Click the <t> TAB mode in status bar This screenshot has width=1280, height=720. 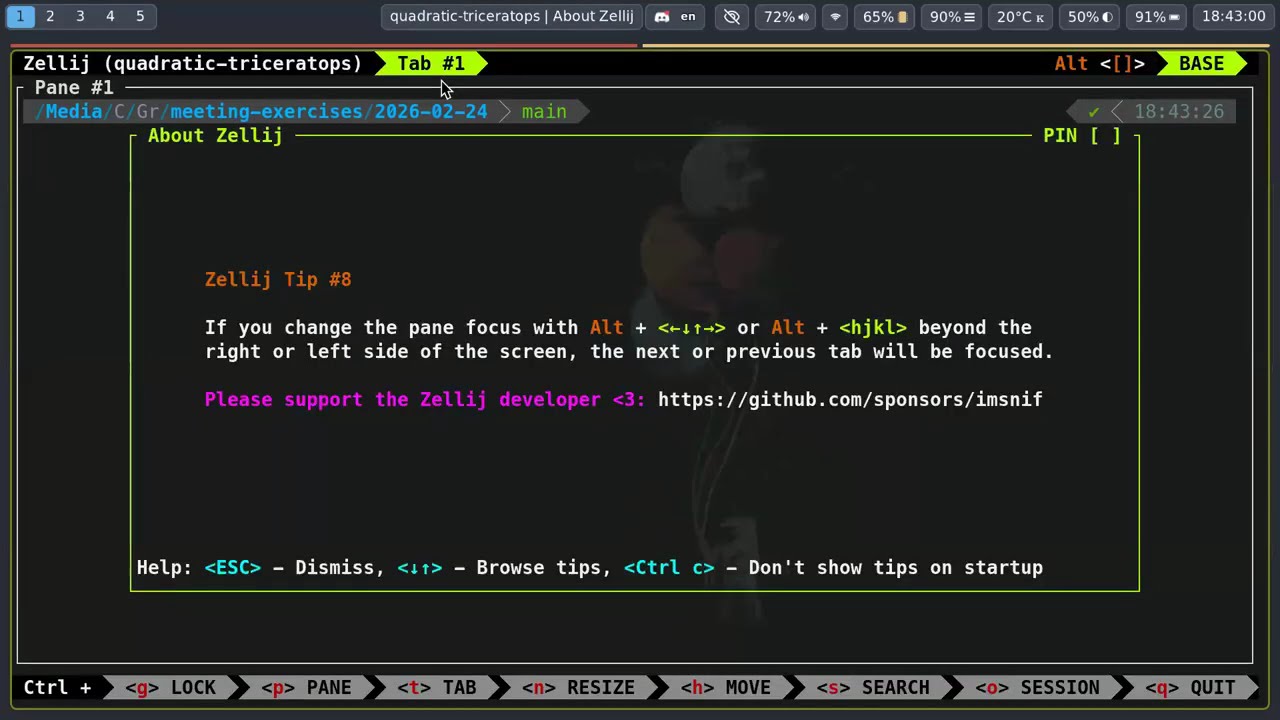[437, 687]
